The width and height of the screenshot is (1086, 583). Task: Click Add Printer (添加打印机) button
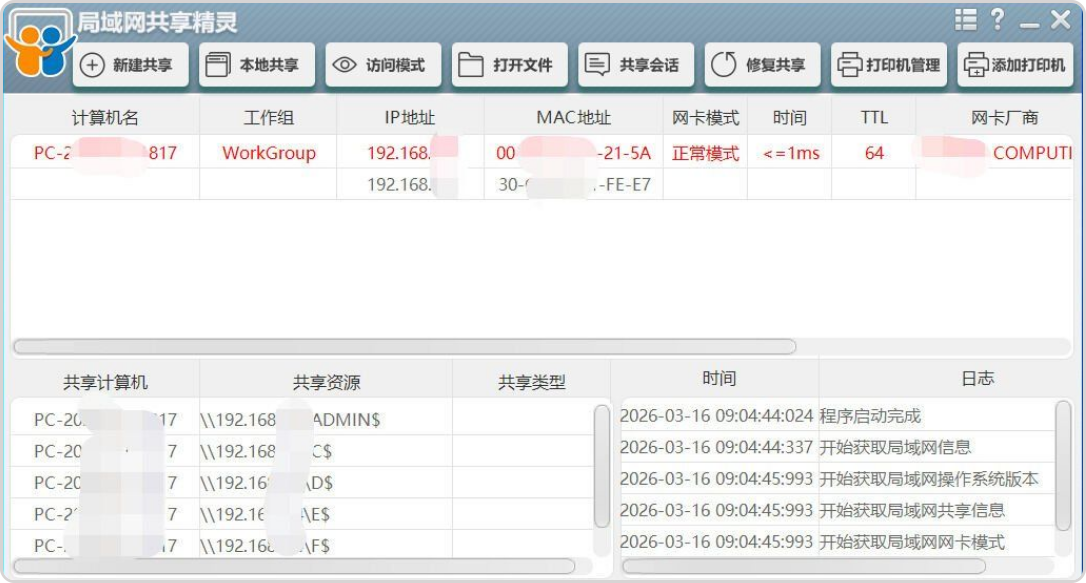tap(1015, 65)
